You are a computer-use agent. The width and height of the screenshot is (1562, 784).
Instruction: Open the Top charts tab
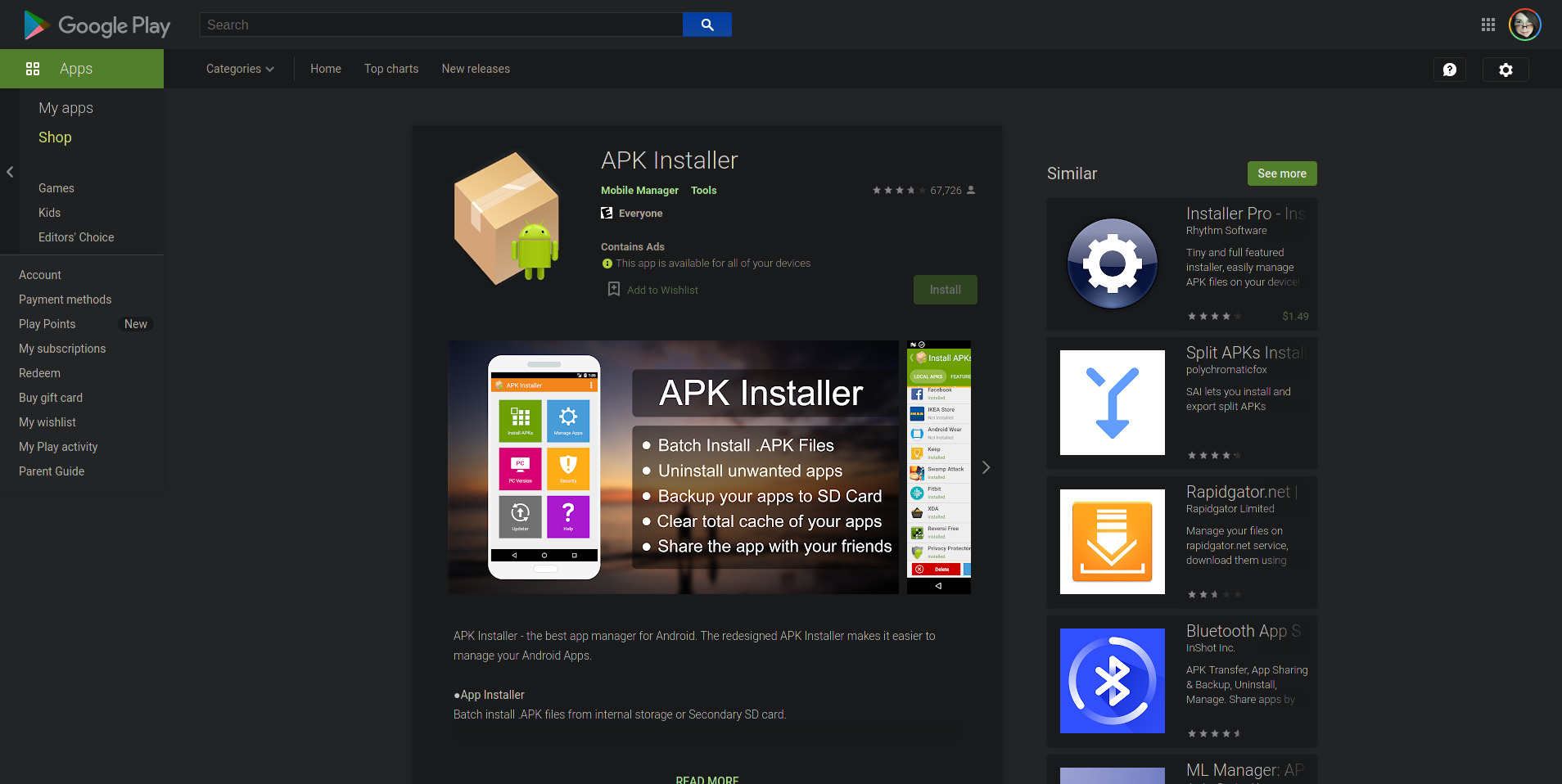tap(391, 69)
